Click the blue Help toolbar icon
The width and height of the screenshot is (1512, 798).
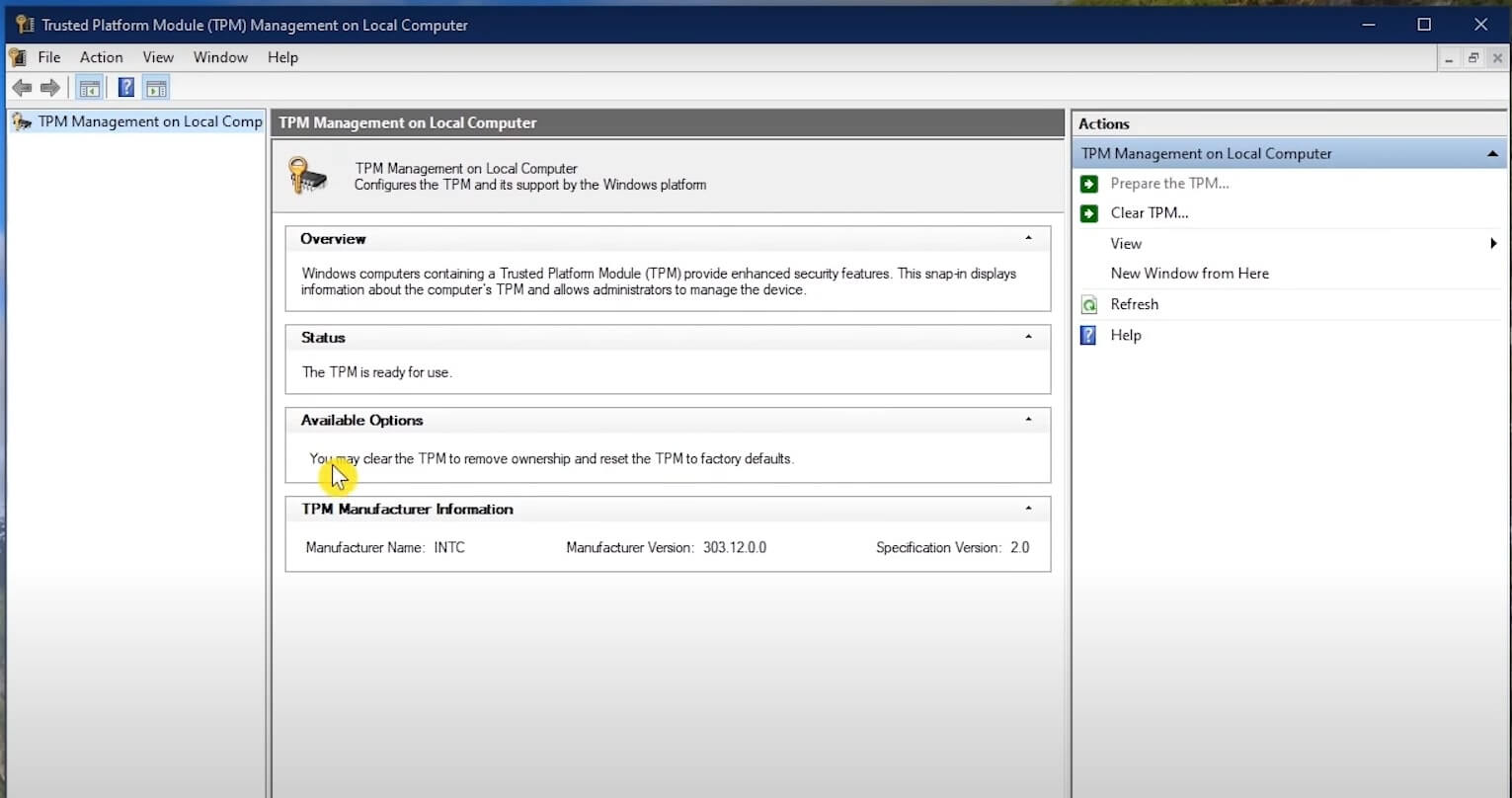(126, 88)
